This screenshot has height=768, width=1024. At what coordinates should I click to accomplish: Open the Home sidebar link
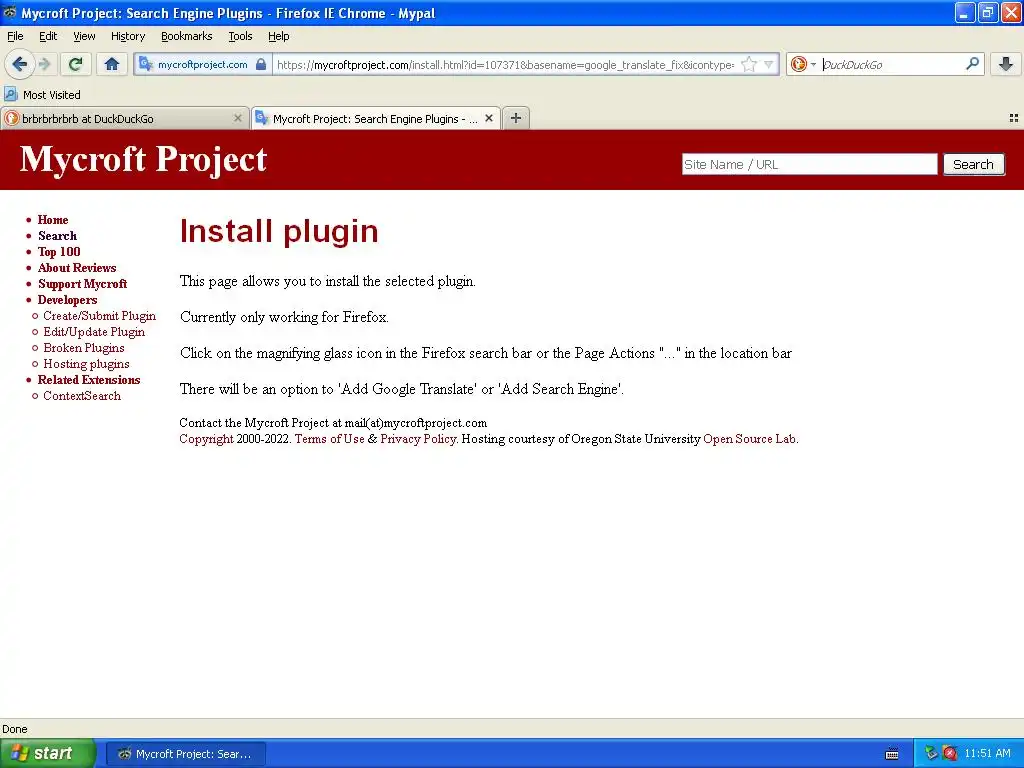[53, 220]
